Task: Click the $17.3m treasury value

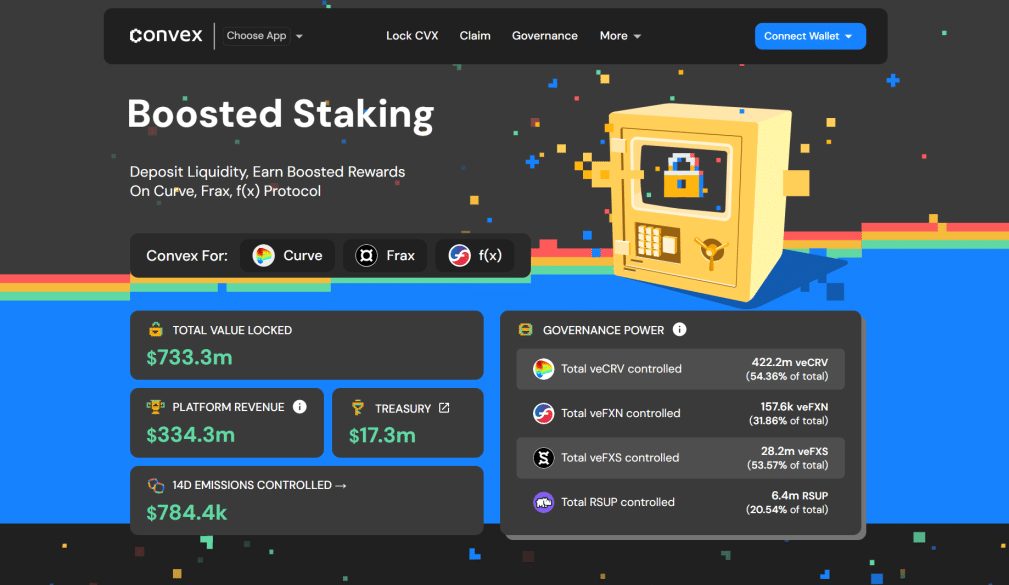Action: (x=382, y=436)
